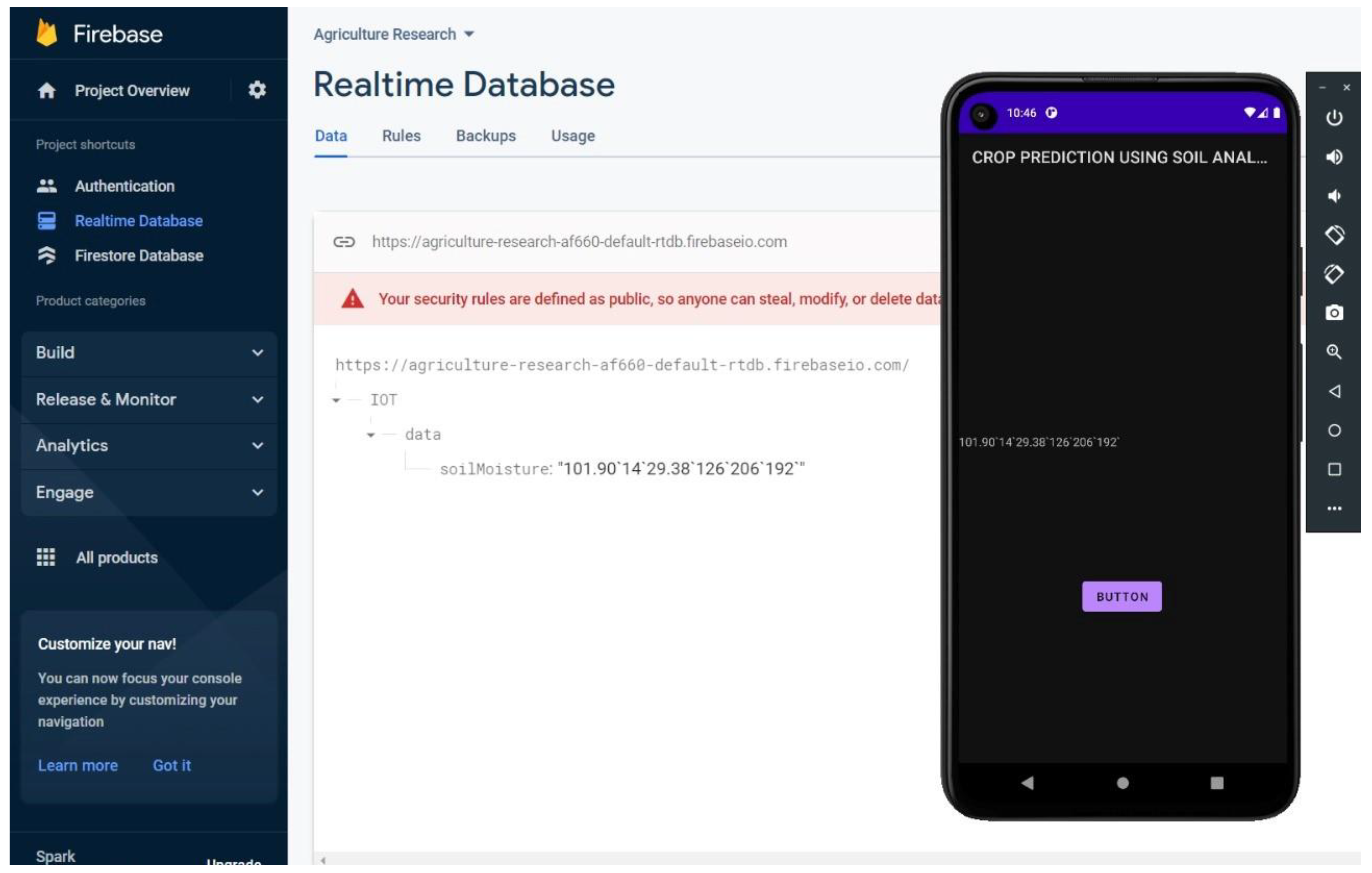Open project settings gear icon
This screenshot has width=1372, height=873.
tap(257, 89)
